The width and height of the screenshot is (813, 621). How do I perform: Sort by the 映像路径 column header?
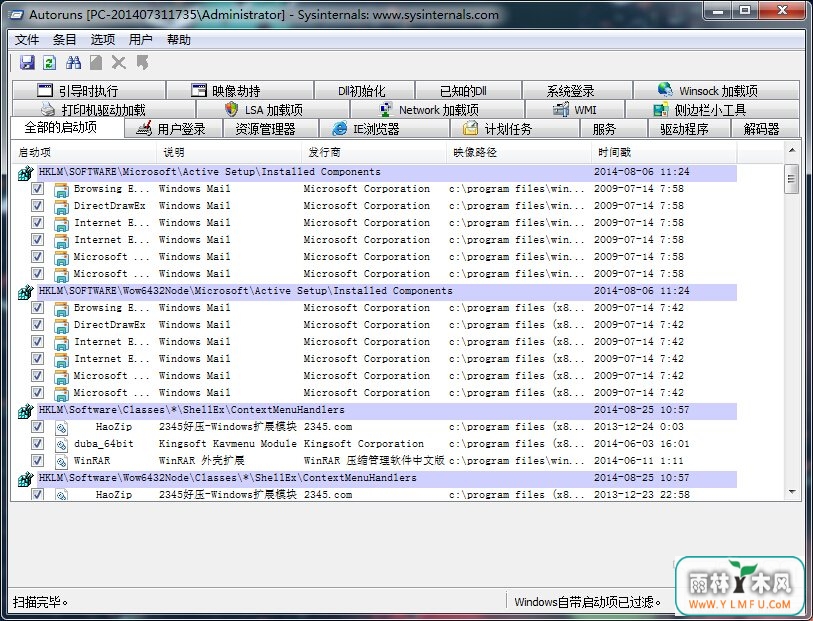519,152
